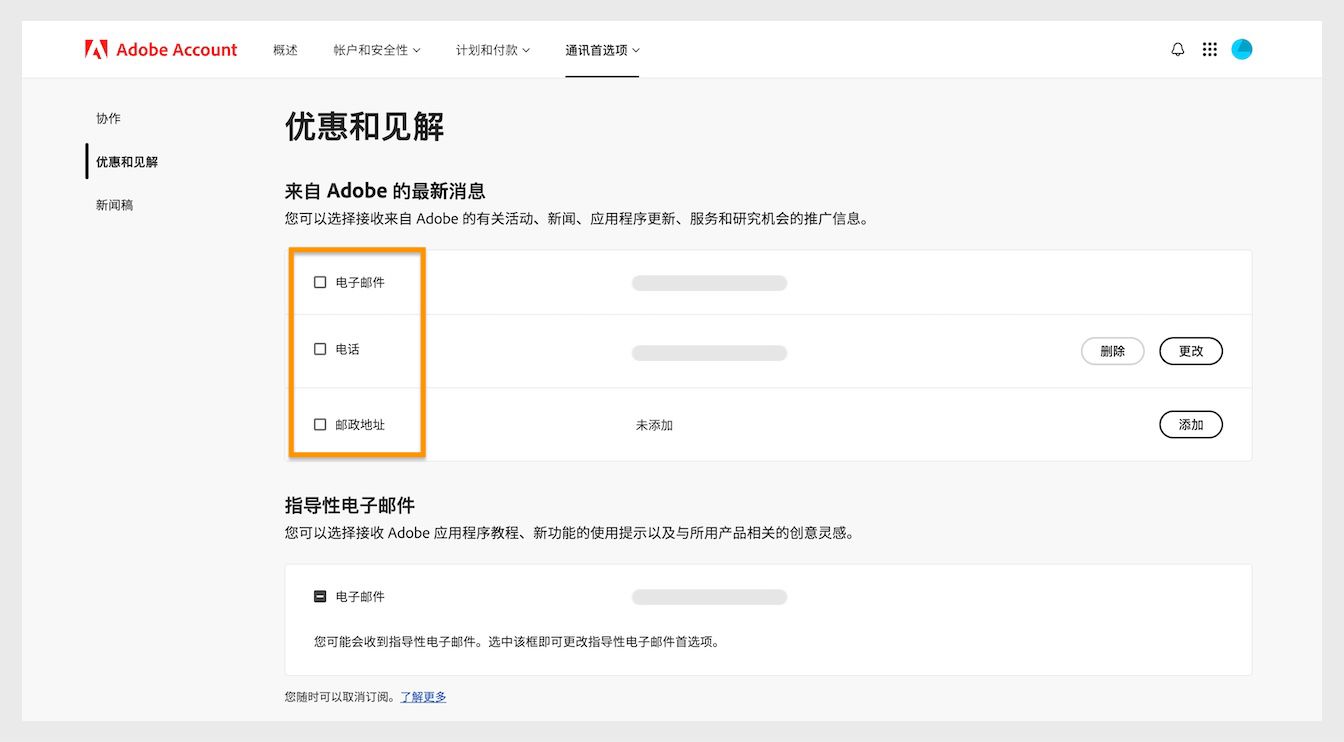Image resolution: width=1344 pixels, height=742 pixels.
Task: Select 优惠和见解 in the sidebar
Action: click(126, 161)
